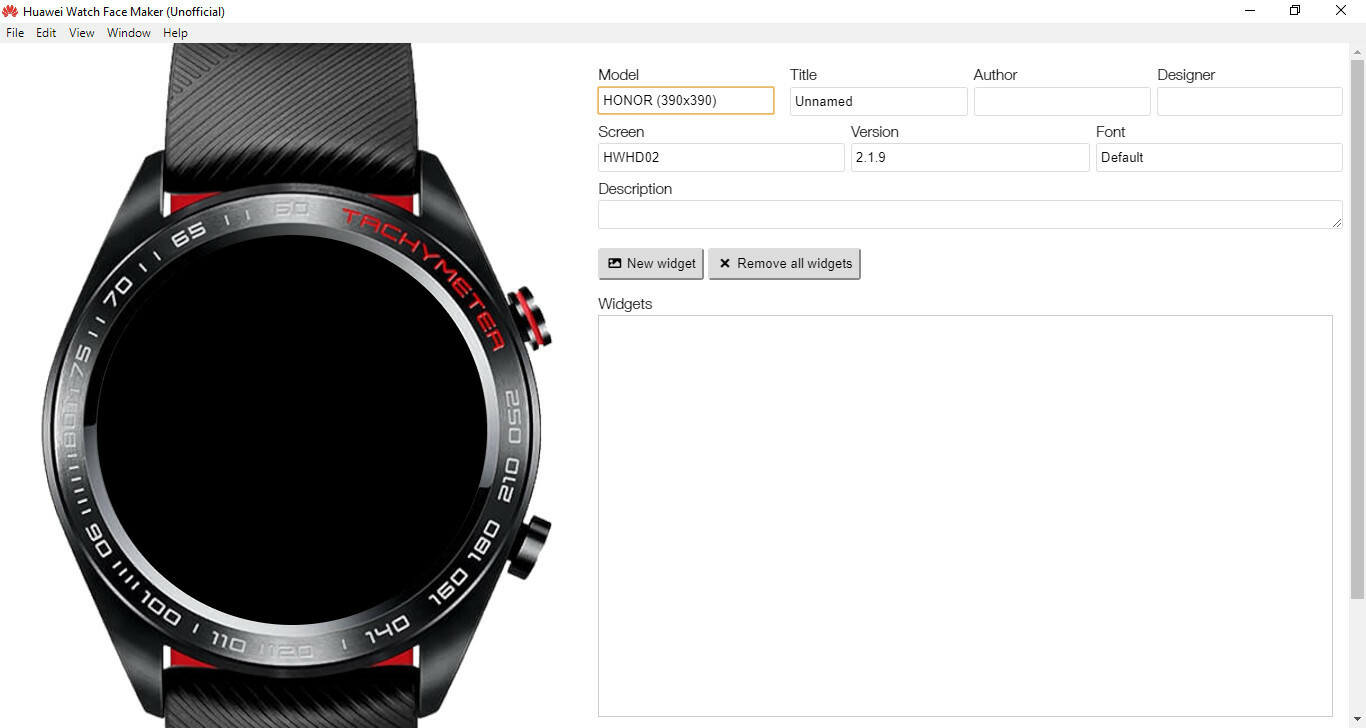
Task: Edit the Version field showing 2.1.9
Action: (970, 157)
